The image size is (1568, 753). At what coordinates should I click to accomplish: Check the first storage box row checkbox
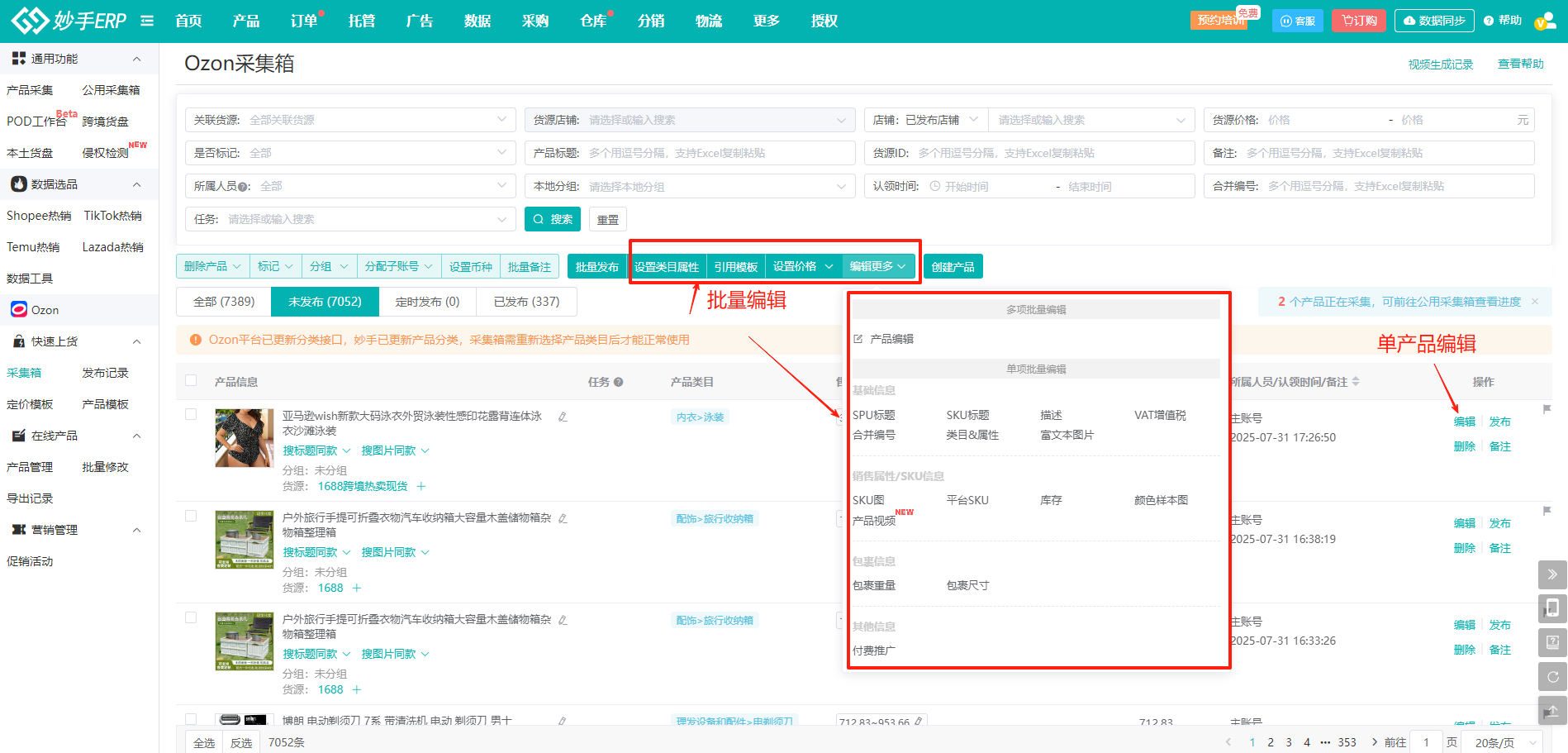pos(191,516)
